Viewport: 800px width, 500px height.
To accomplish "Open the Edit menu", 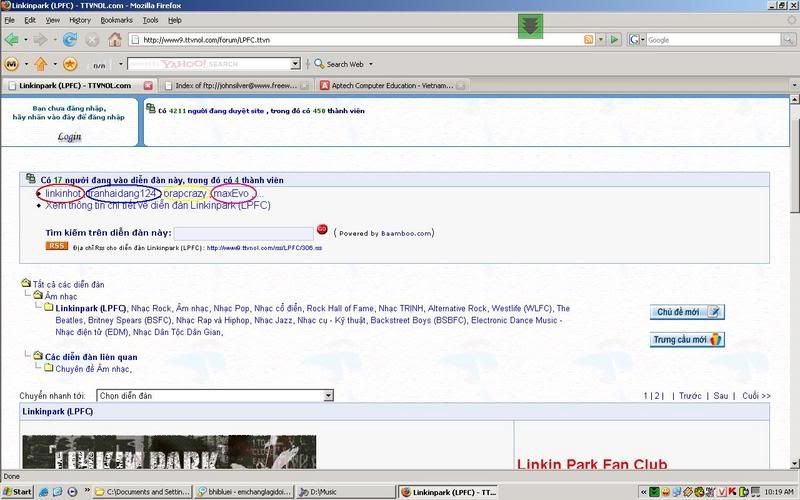I will (30, 20).
